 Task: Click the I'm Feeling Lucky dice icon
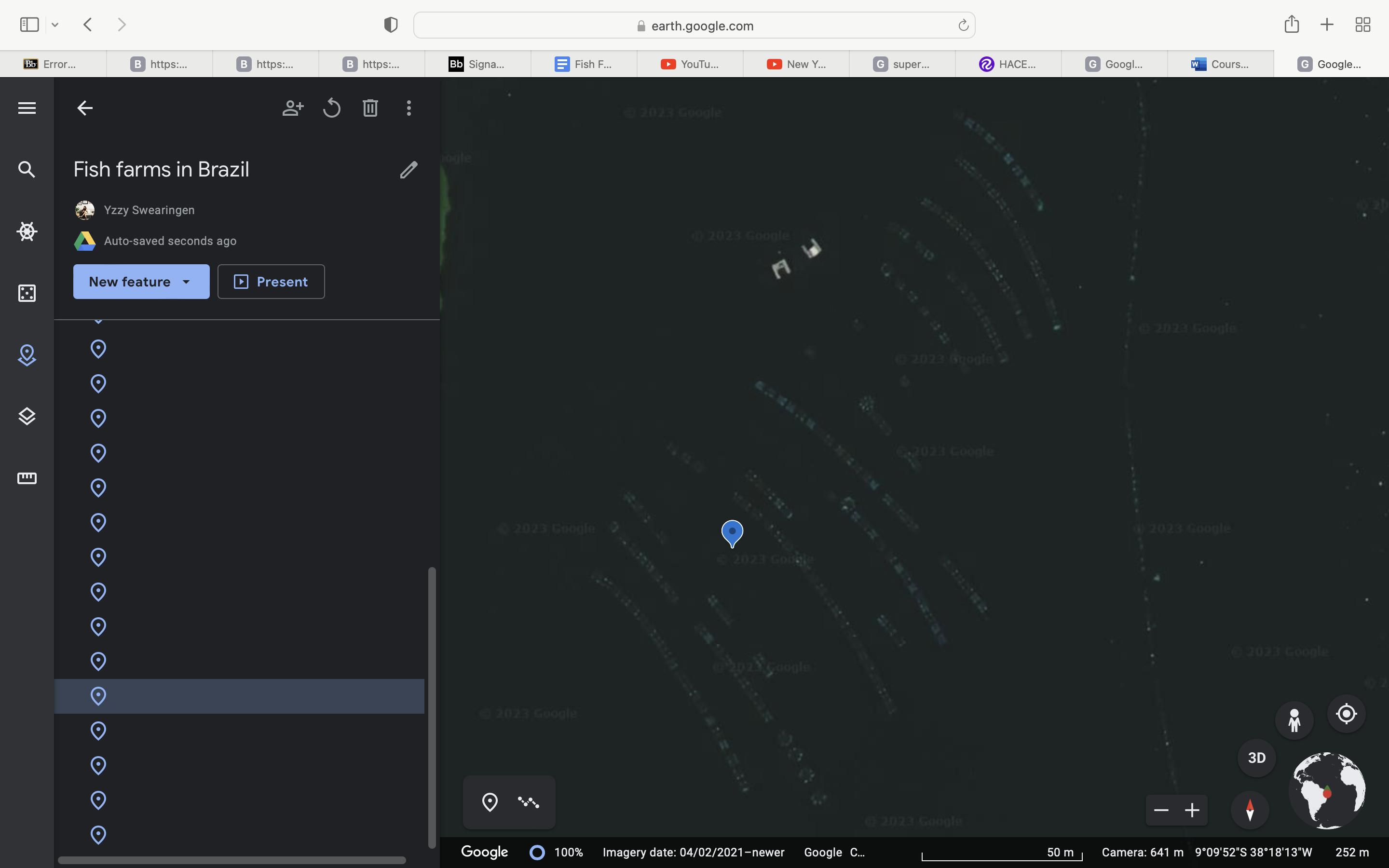point(27,293)
